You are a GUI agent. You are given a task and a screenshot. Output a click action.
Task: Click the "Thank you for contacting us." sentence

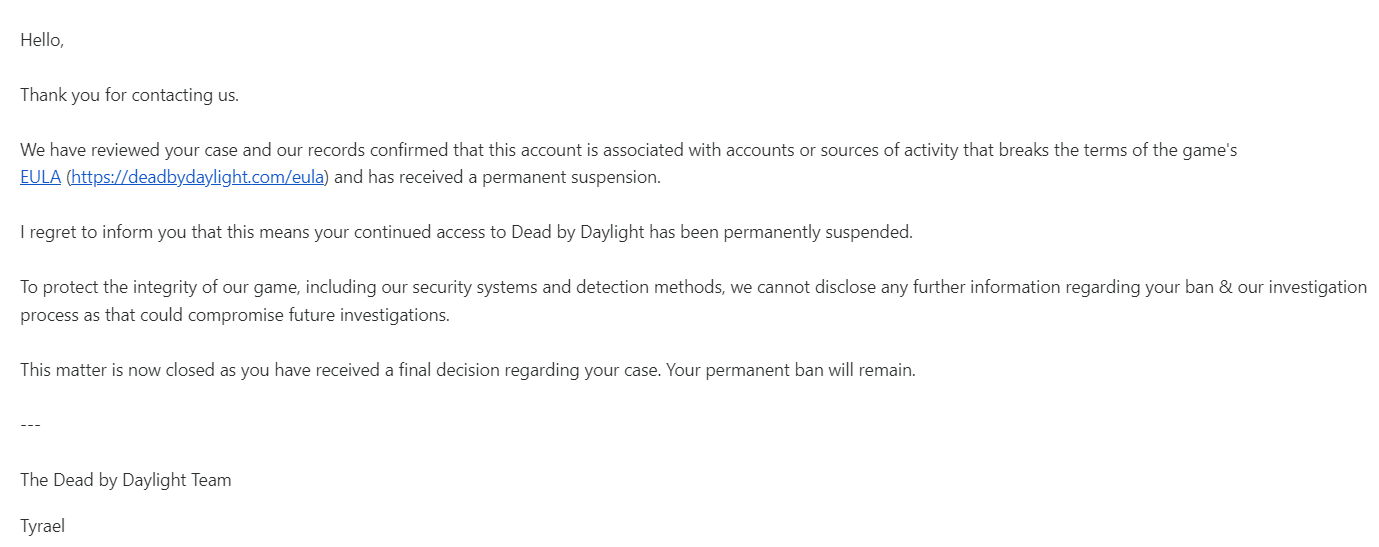(x=129, y=96)
